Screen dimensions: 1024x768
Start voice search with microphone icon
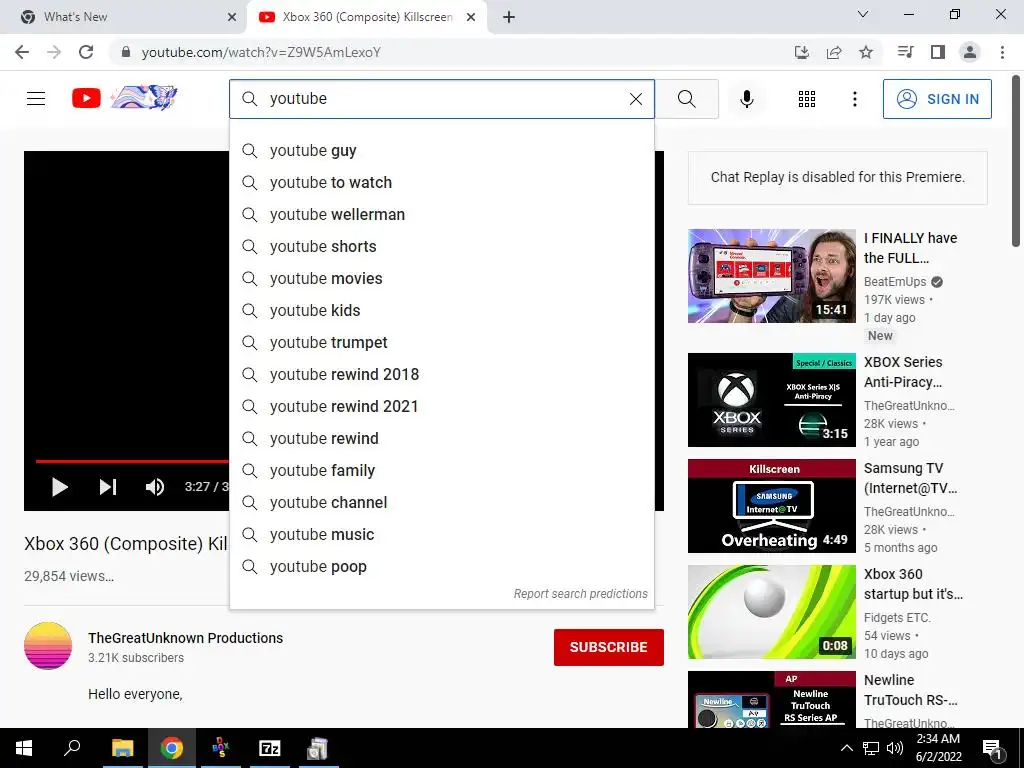(746, 99)
